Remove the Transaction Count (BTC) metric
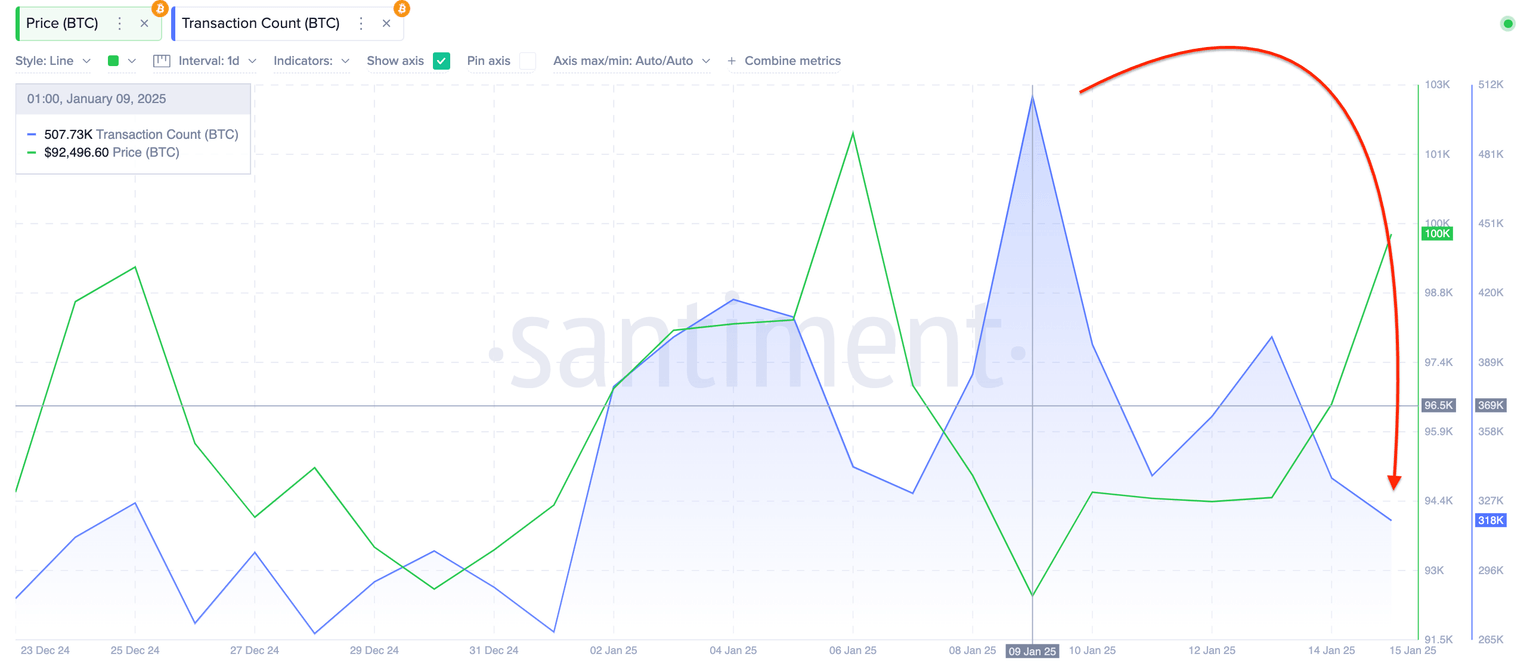Image resolution: width=1536 pixels, height=670 pixels. (386, 23)
